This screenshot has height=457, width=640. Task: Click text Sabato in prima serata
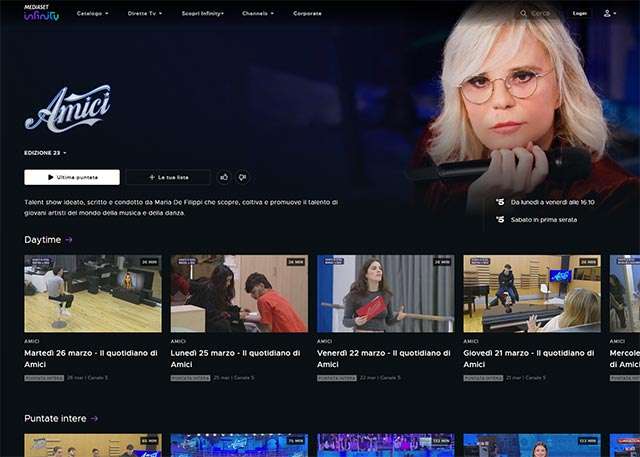click(x=544, y=220)
